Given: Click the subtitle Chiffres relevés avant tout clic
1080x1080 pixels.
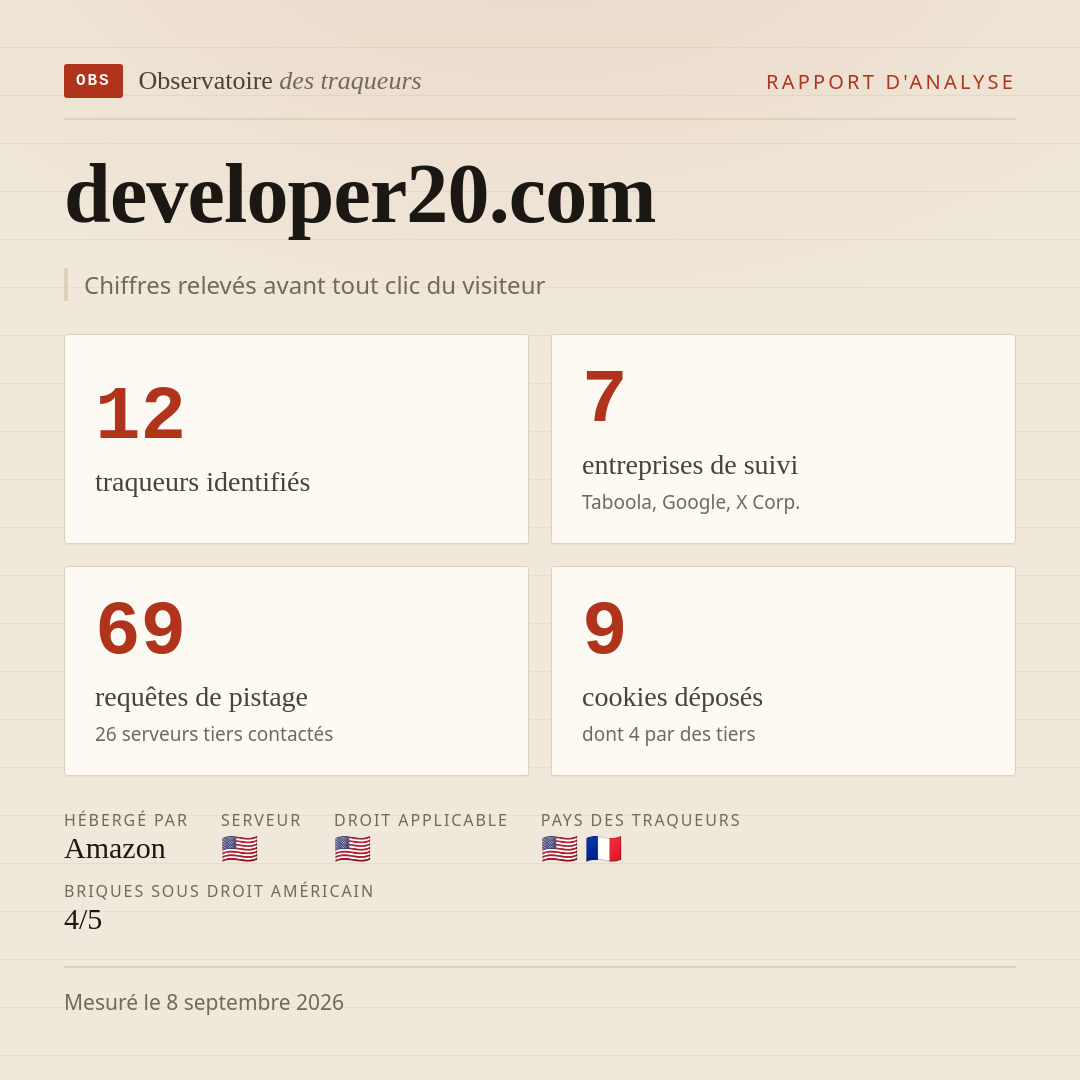Looking at the screenshot, I should [314, 285].
